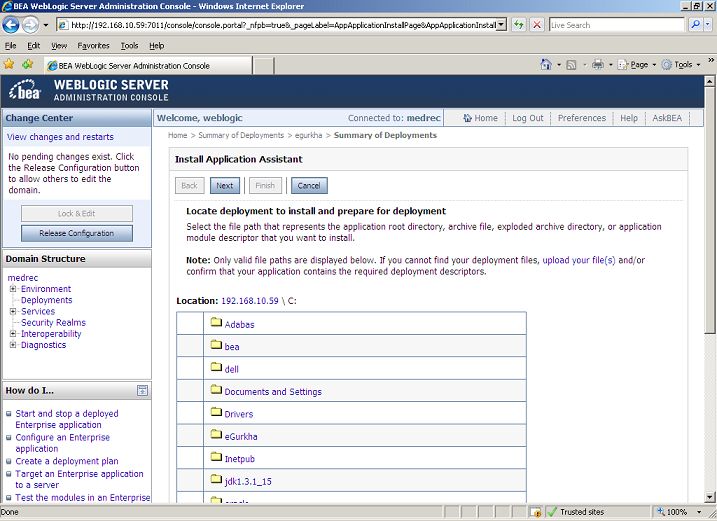
Task: Expand the Diagnostics tree node
Action: click(13, 345)
